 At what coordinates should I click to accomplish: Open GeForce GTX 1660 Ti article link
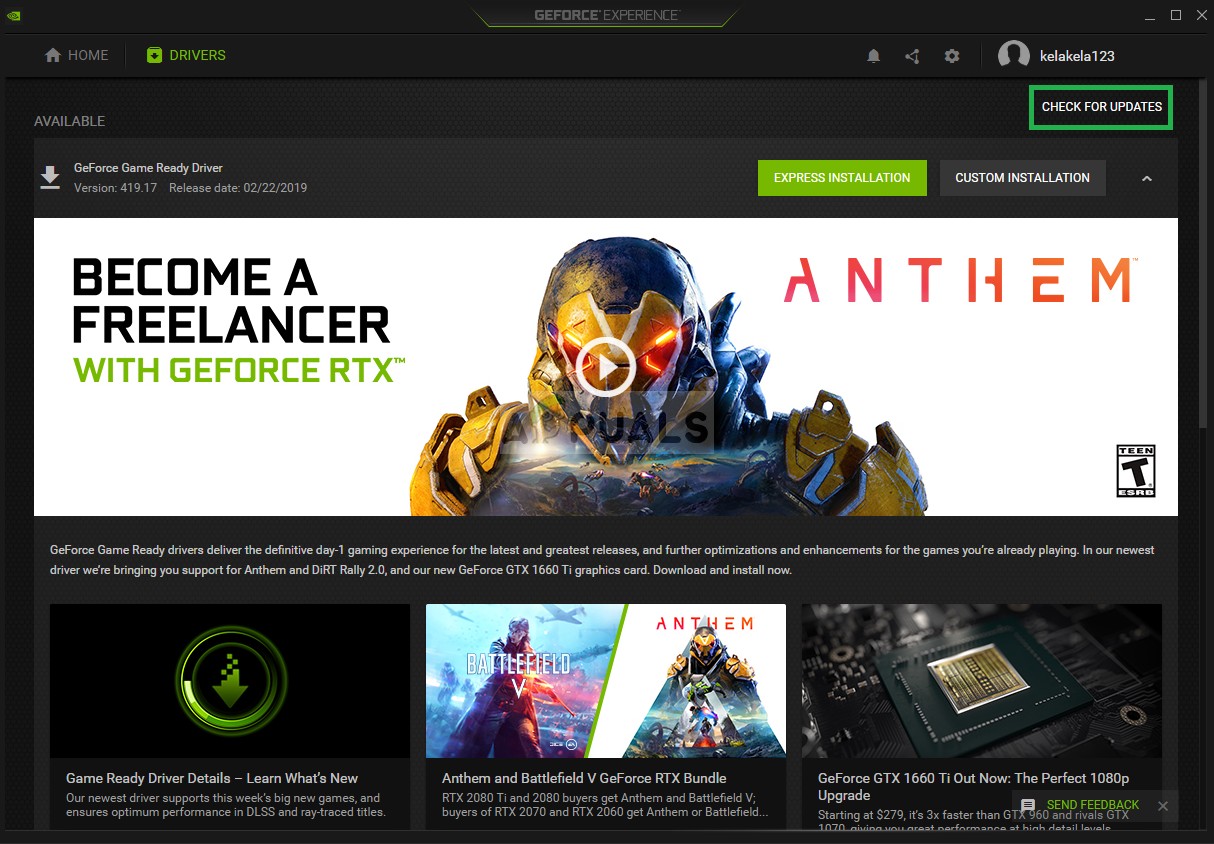(x=974, y=786)
